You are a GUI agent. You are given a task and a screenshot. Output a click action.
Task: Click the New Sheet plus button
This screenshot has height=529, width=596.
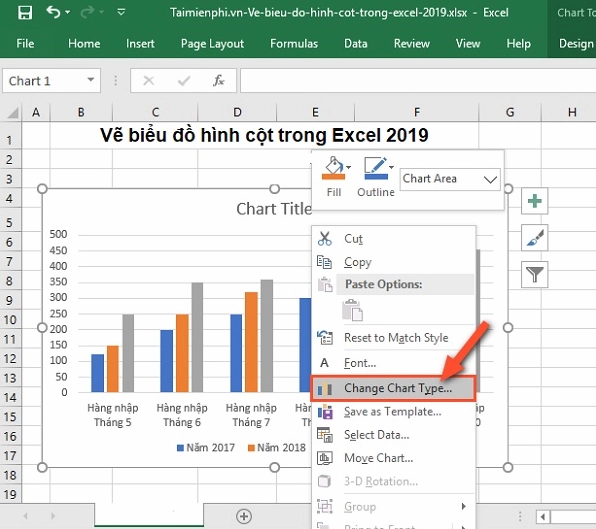pos(244,516)
